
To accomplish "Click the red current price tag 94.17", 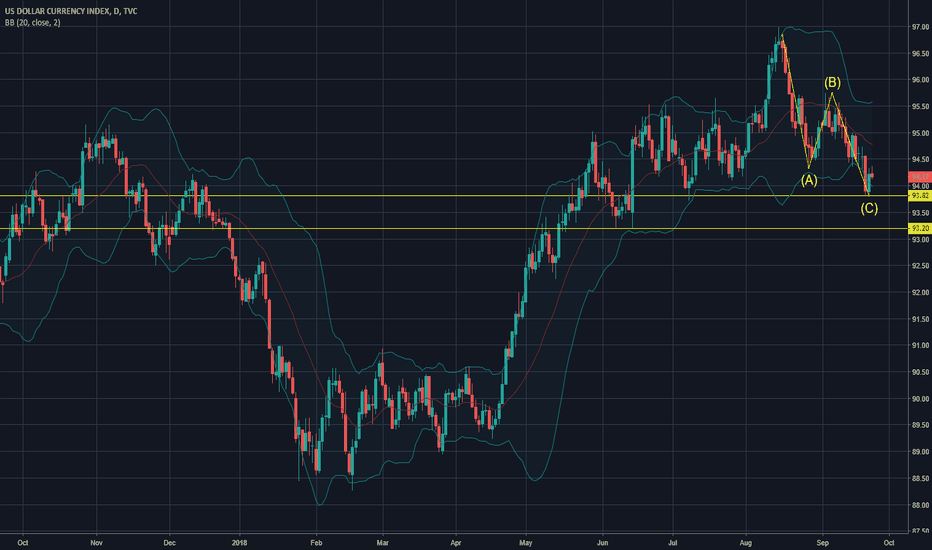I will click(920, 177).
